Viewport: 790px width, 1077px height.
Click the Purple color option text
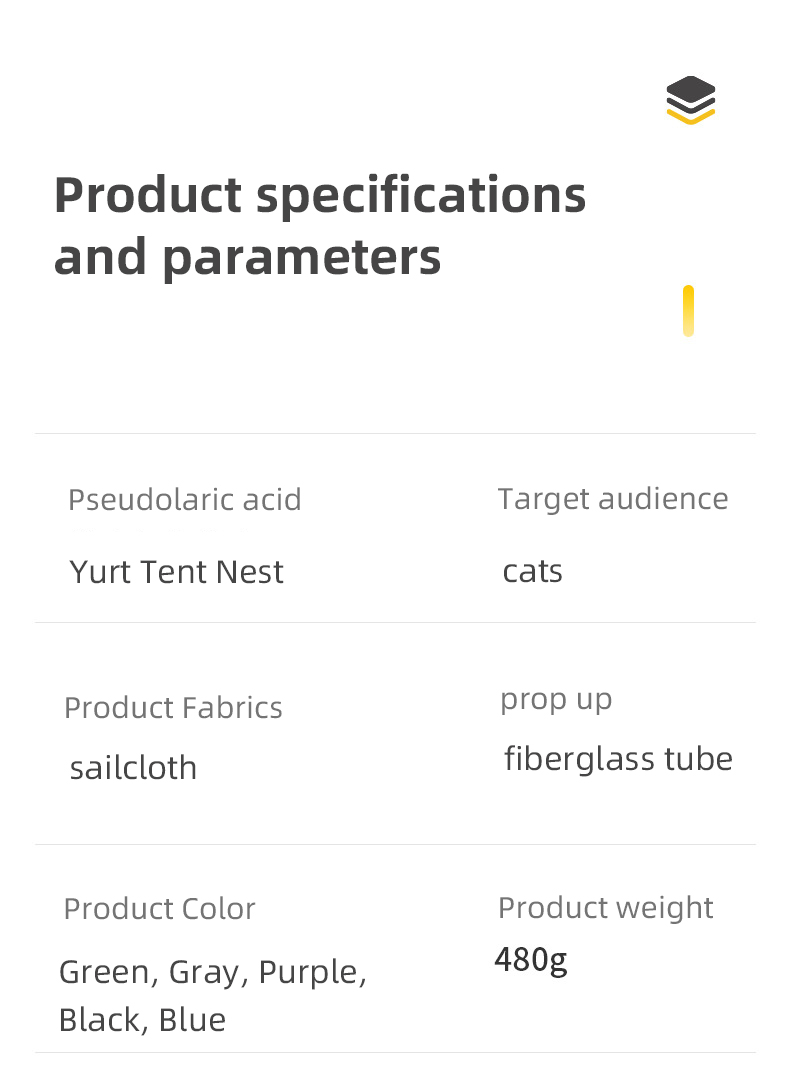click(x=312, y=972)
